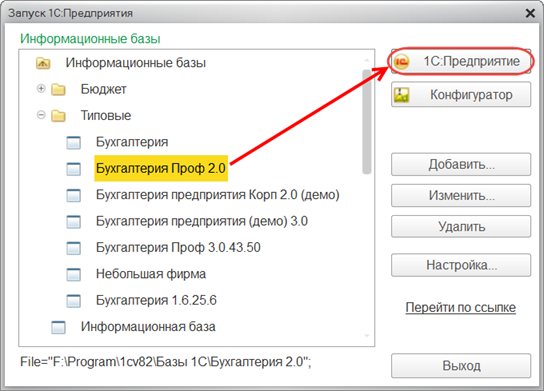The image size is (544, 391).
Task: Click icon next to Бухгалтерия base
Action: 74,143
